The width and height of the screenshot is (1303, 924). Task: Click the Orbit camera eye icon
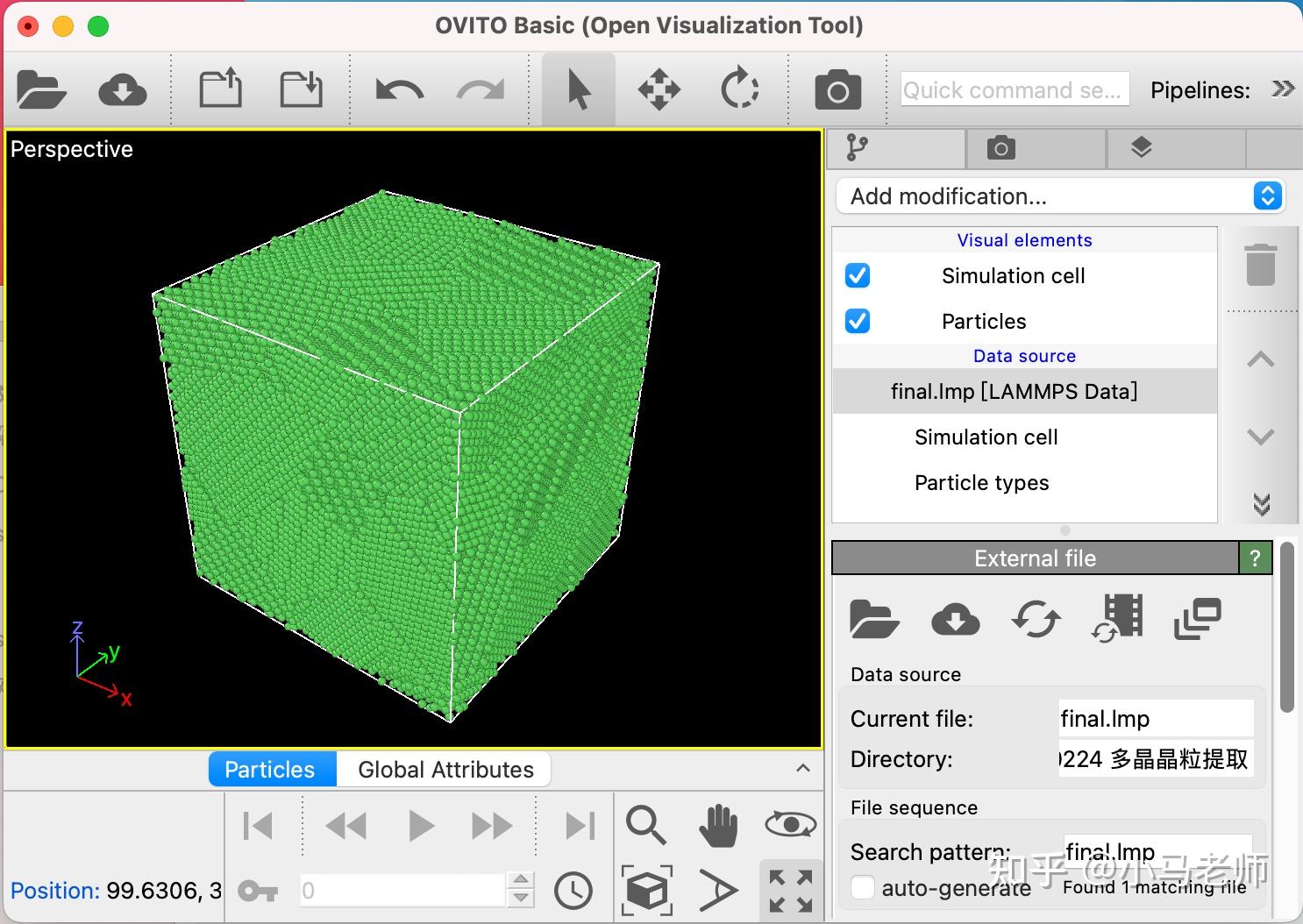790,825
